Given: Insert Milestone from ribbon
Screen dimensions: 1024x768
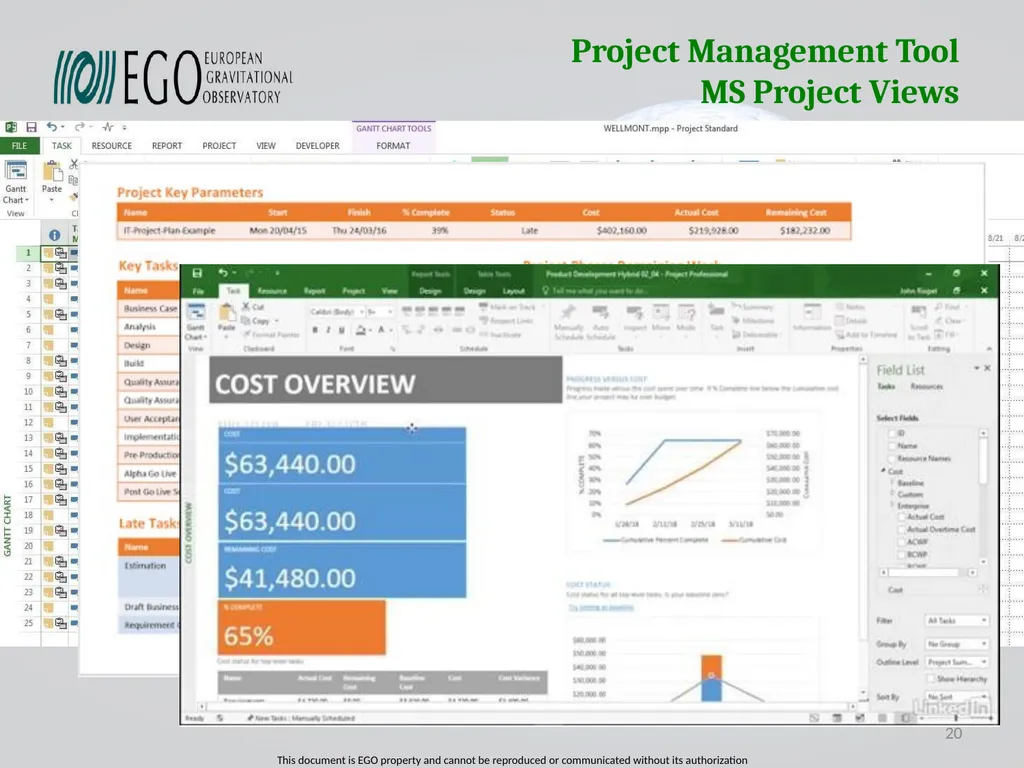Looking at the screenshot, I should click(752, 321).
